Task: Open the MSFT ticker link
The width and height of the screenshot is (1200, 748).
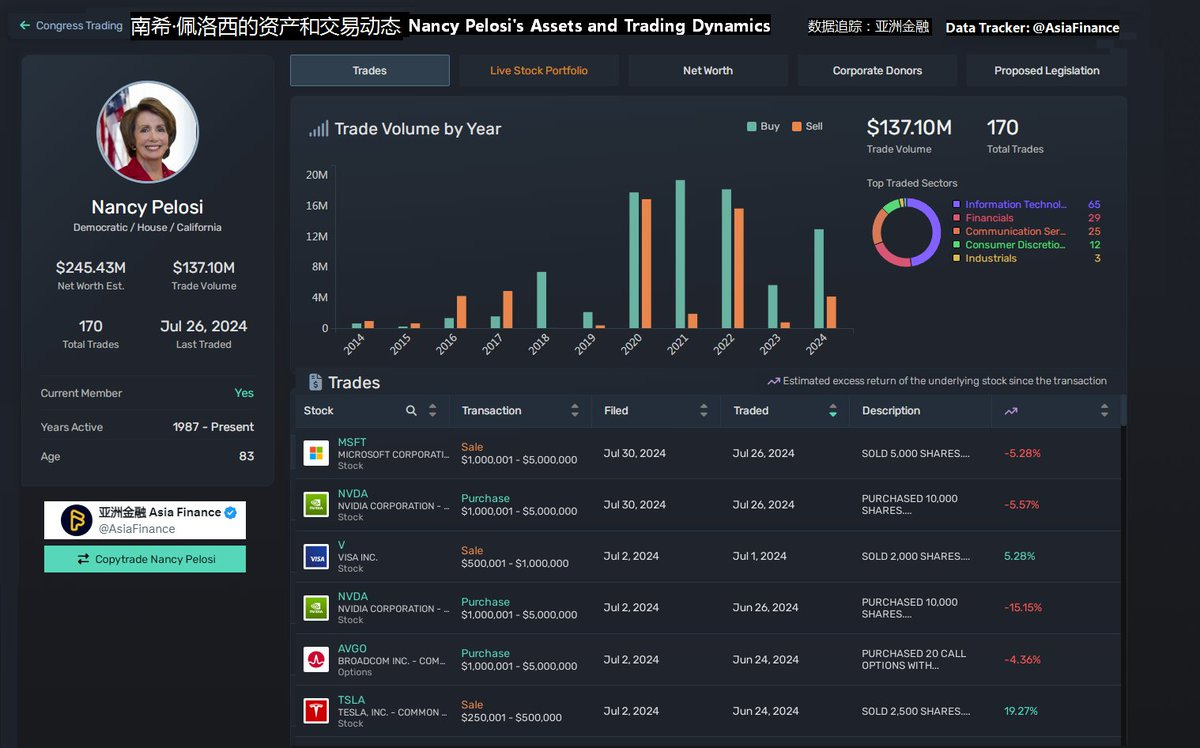Action: (352, 442)
